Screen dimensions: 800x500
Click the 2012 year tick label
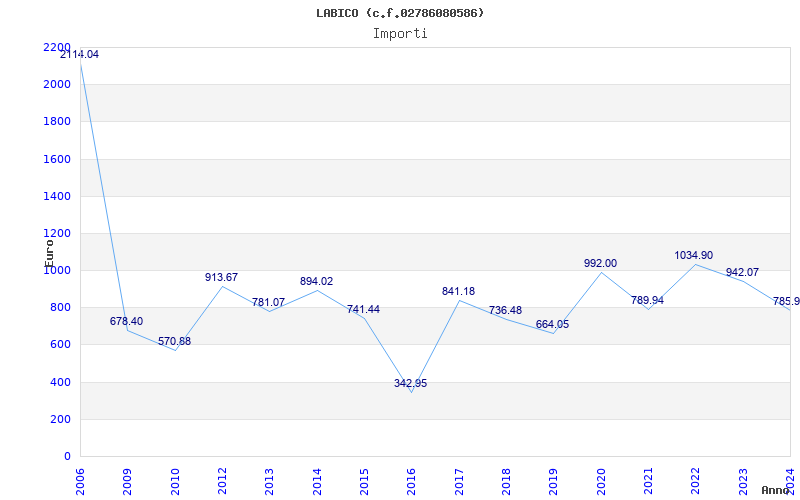click(222, 482)
